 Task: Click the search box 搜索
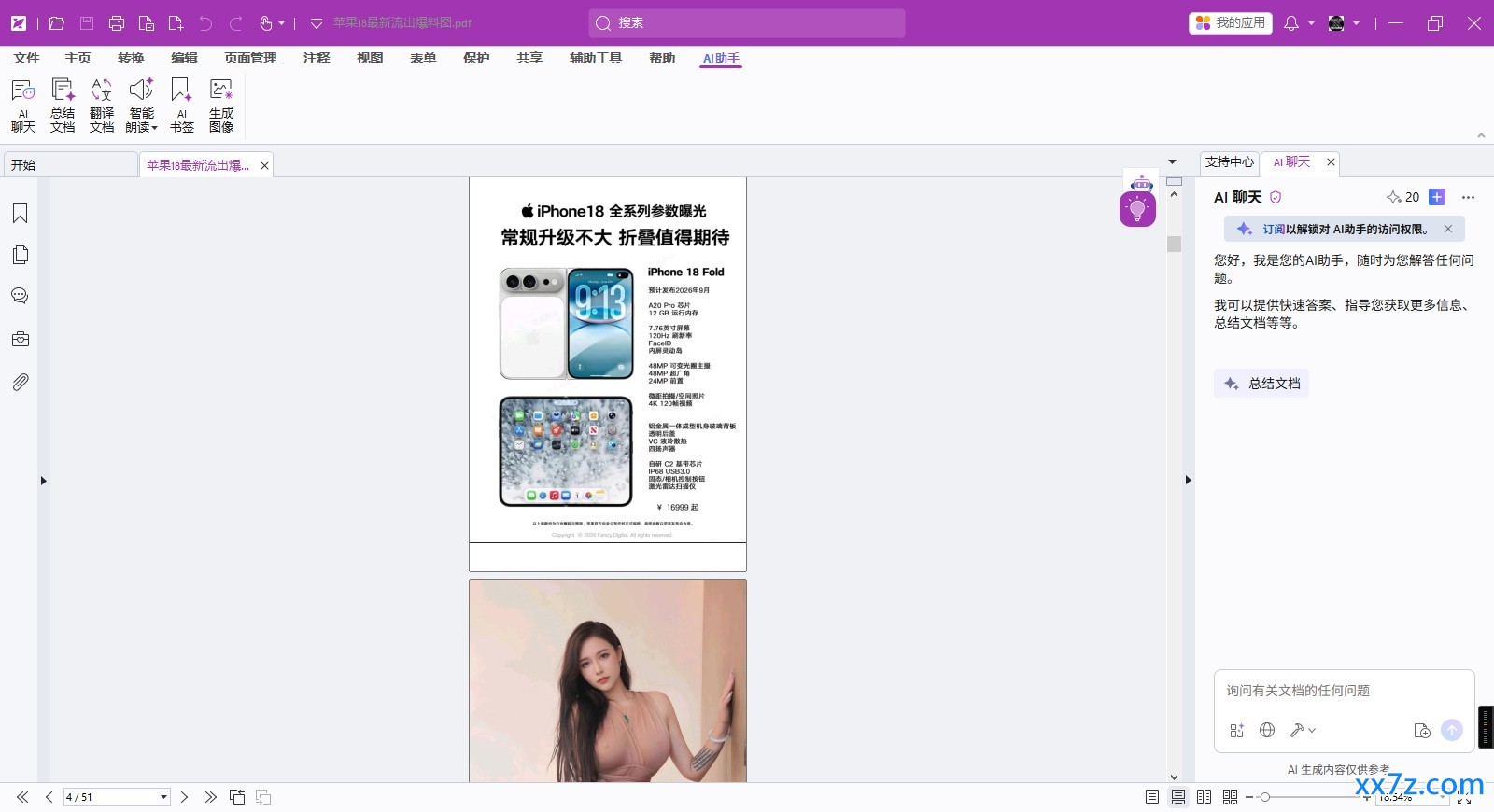coord(747,23)
